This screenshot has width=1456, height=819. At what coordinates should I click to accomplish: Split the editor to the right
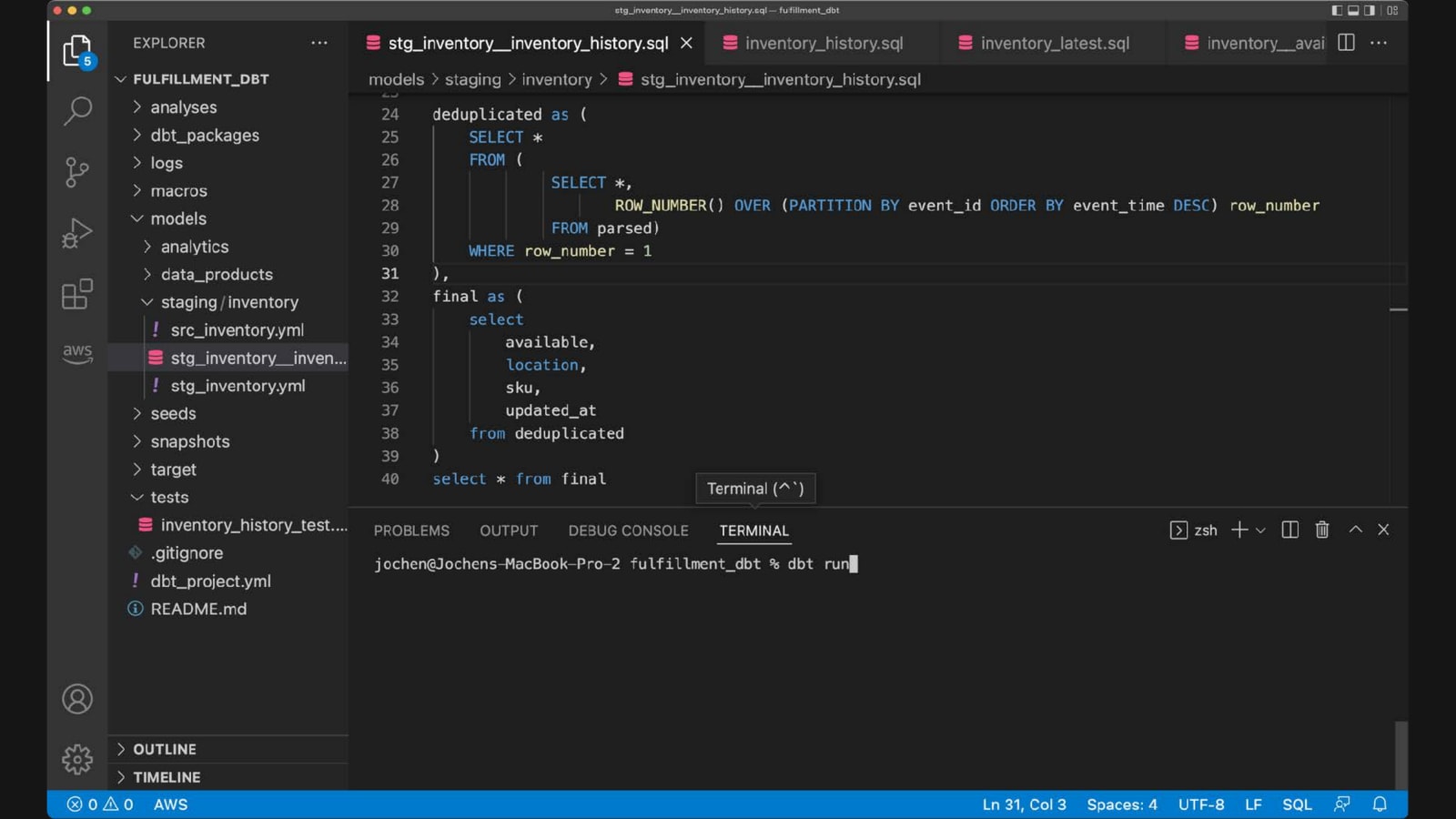tap(1347, 43)
